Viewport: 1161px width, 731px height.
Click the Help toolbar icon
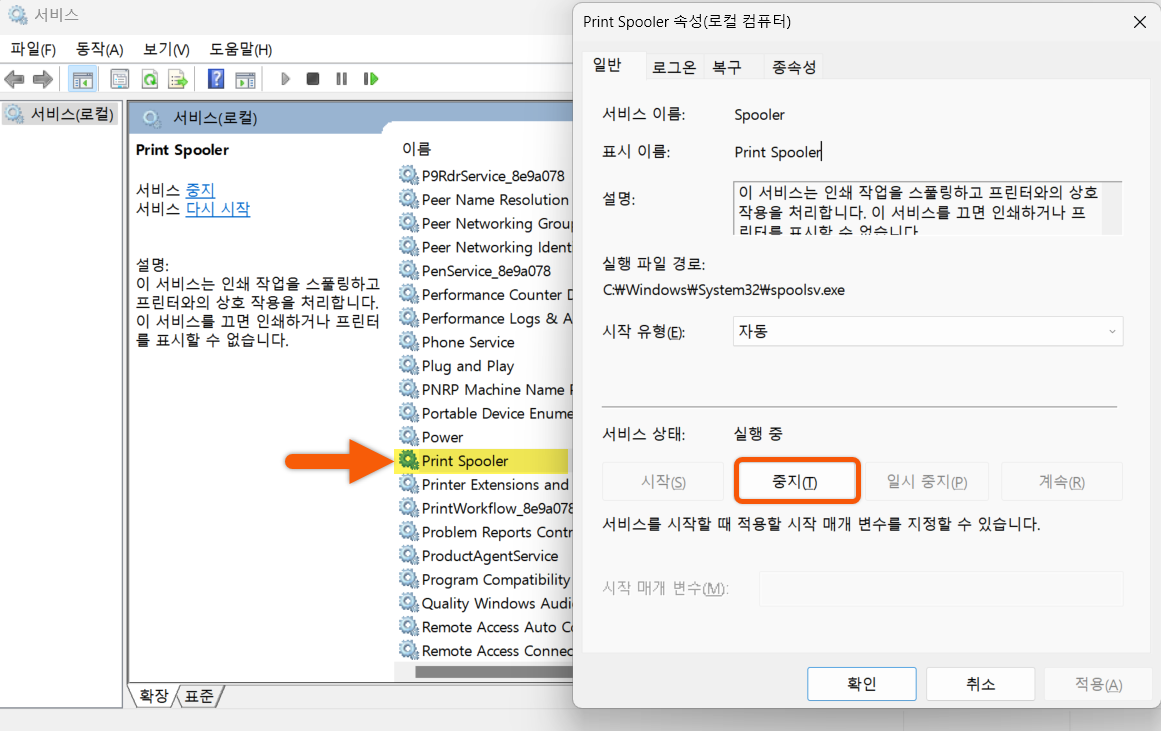coord(216,78)
